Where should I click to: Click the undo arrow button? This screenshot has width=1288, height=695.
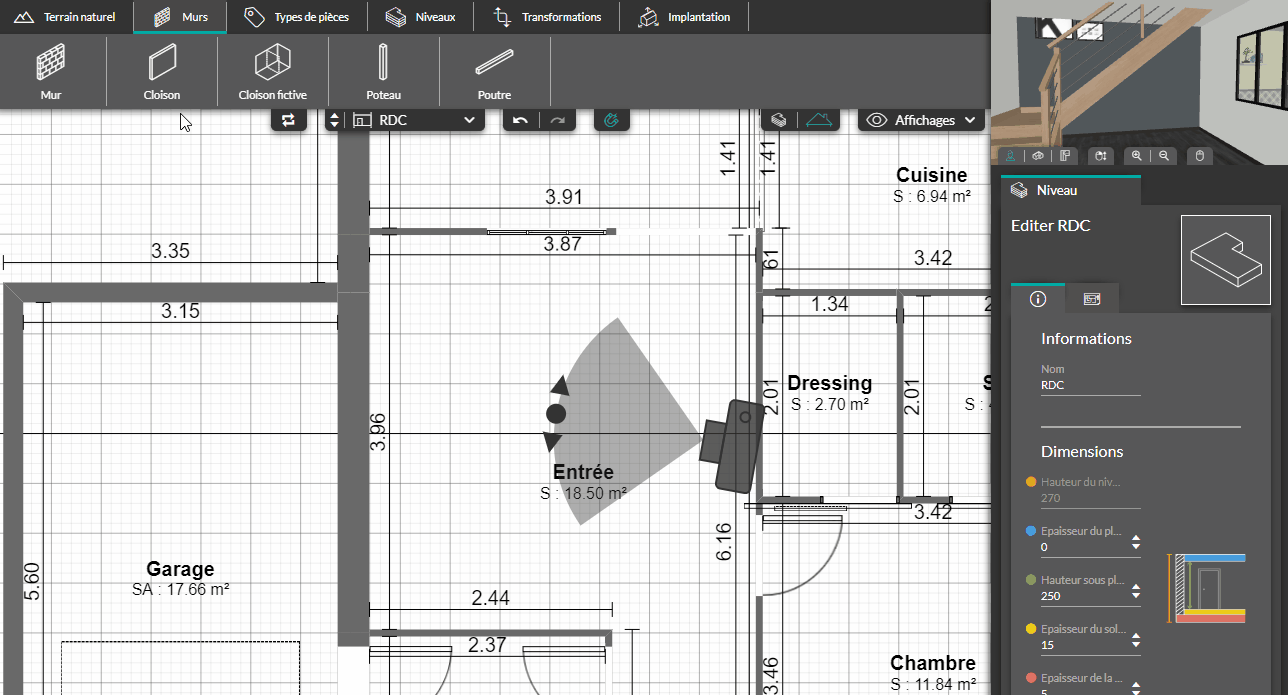pyautogui.click(x=520, y=120)
